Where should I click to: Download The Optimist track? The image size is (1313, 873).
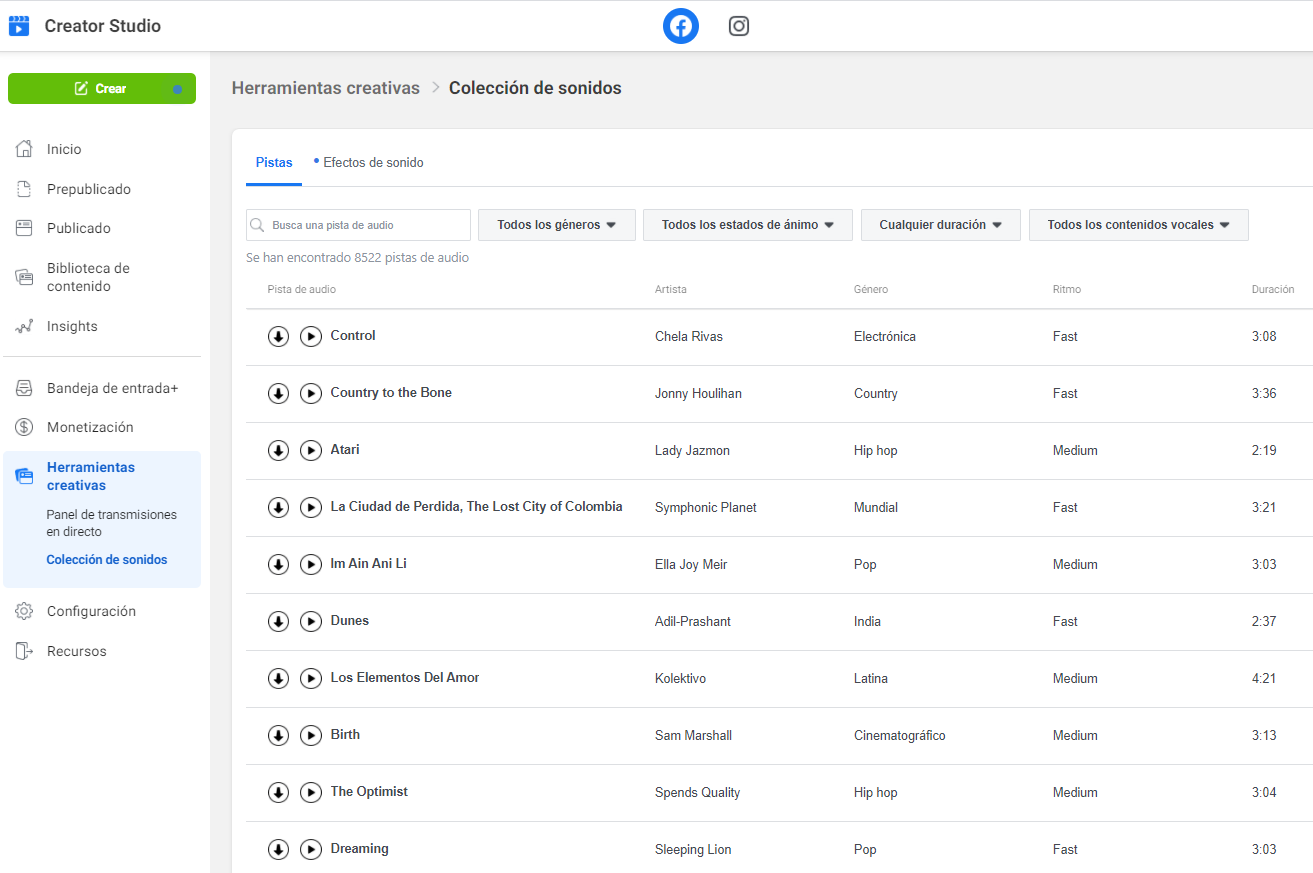278,793
